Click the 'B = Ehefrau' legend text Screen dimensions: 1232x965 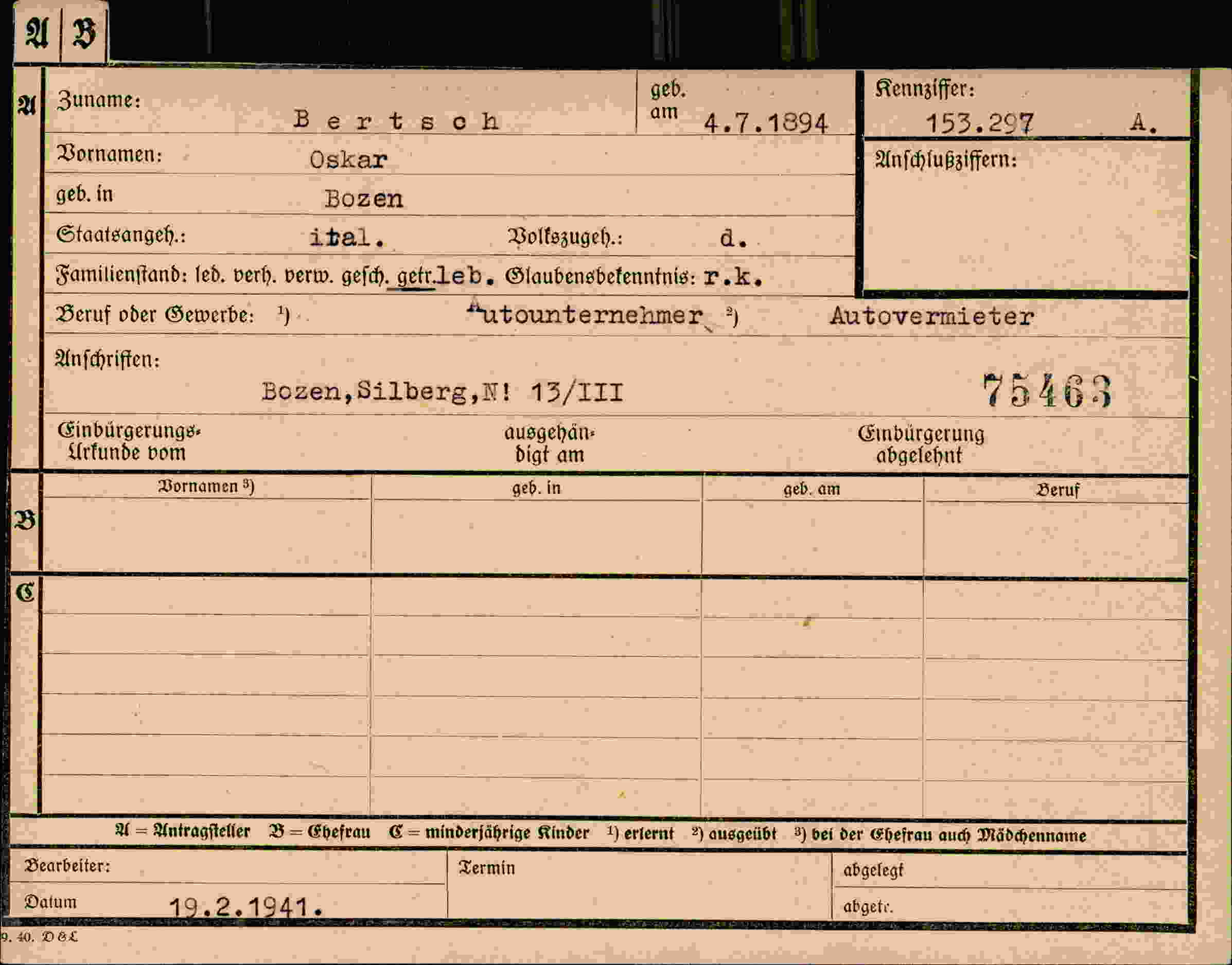320,832
